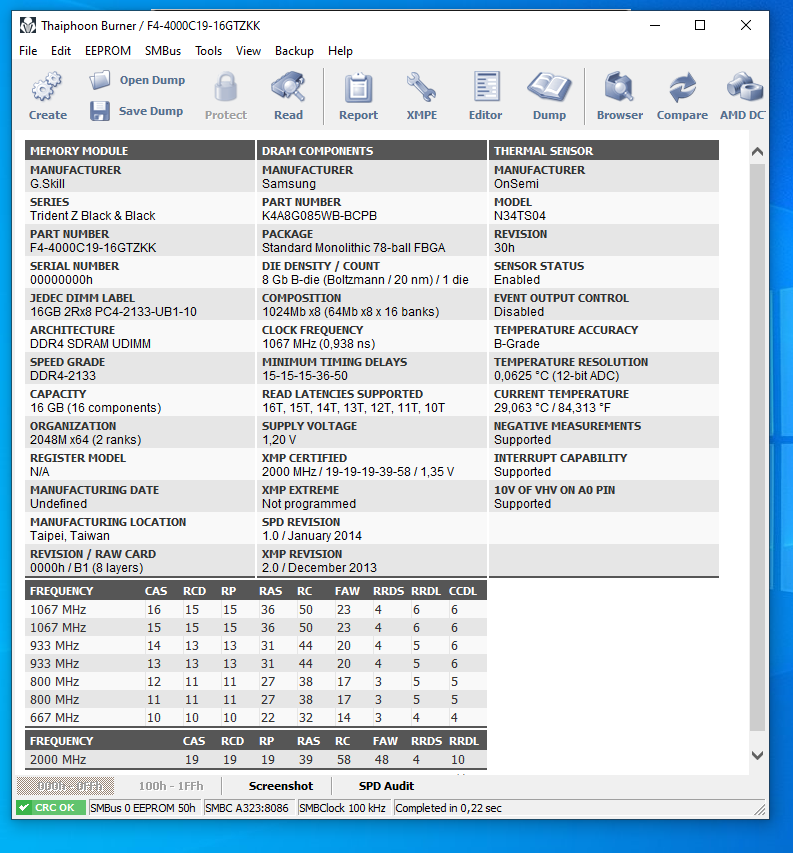Click the Screenshot button
The width and height of the screenshot is (793, 853).
pyautogui.click(x=281, y=786)
